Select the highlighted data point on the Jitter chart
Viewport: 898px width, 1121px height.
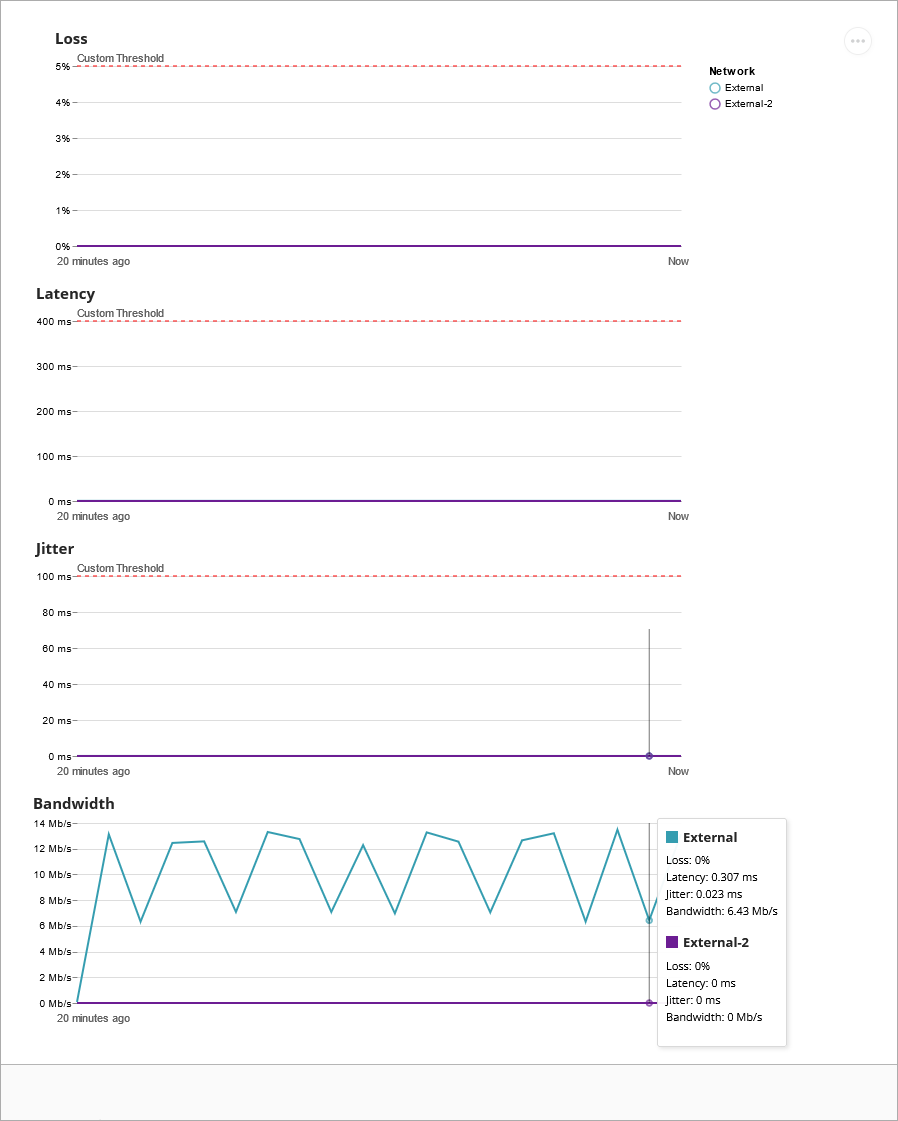coord(649,756)
